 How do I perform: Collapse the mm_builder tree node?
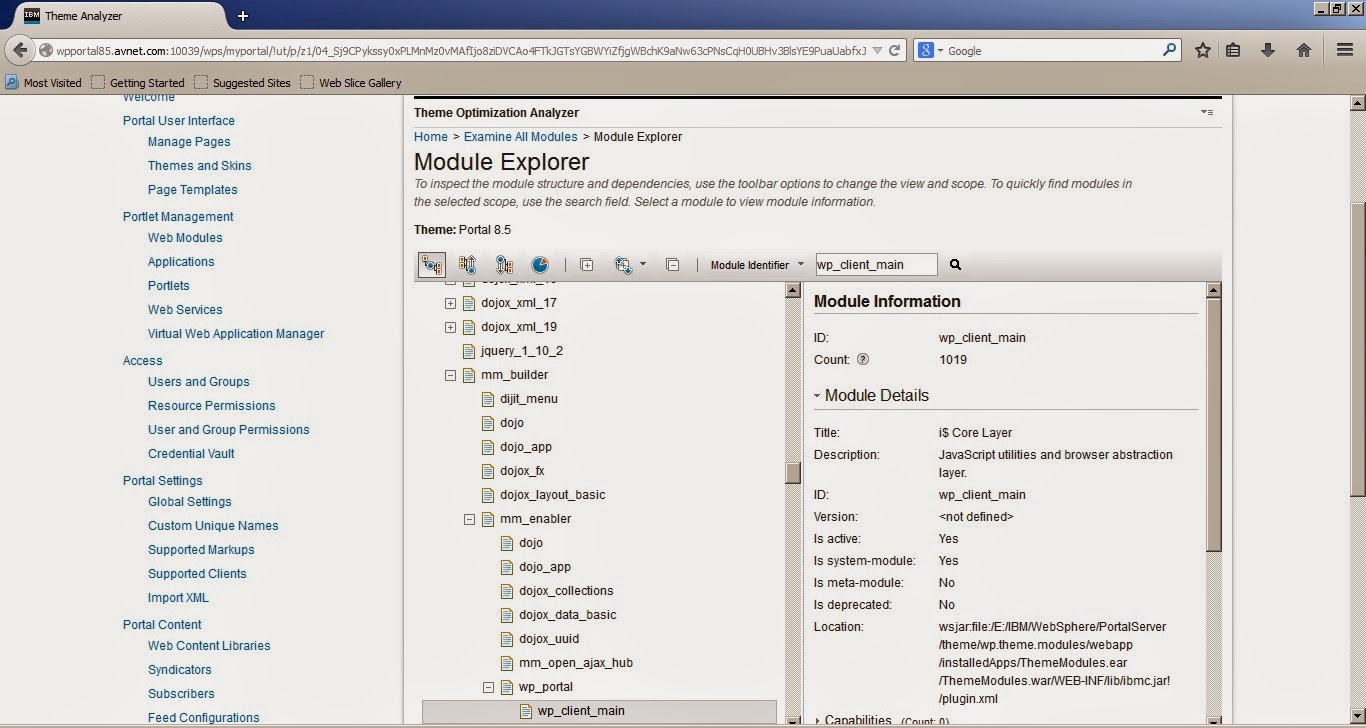(x=450, y=375)
